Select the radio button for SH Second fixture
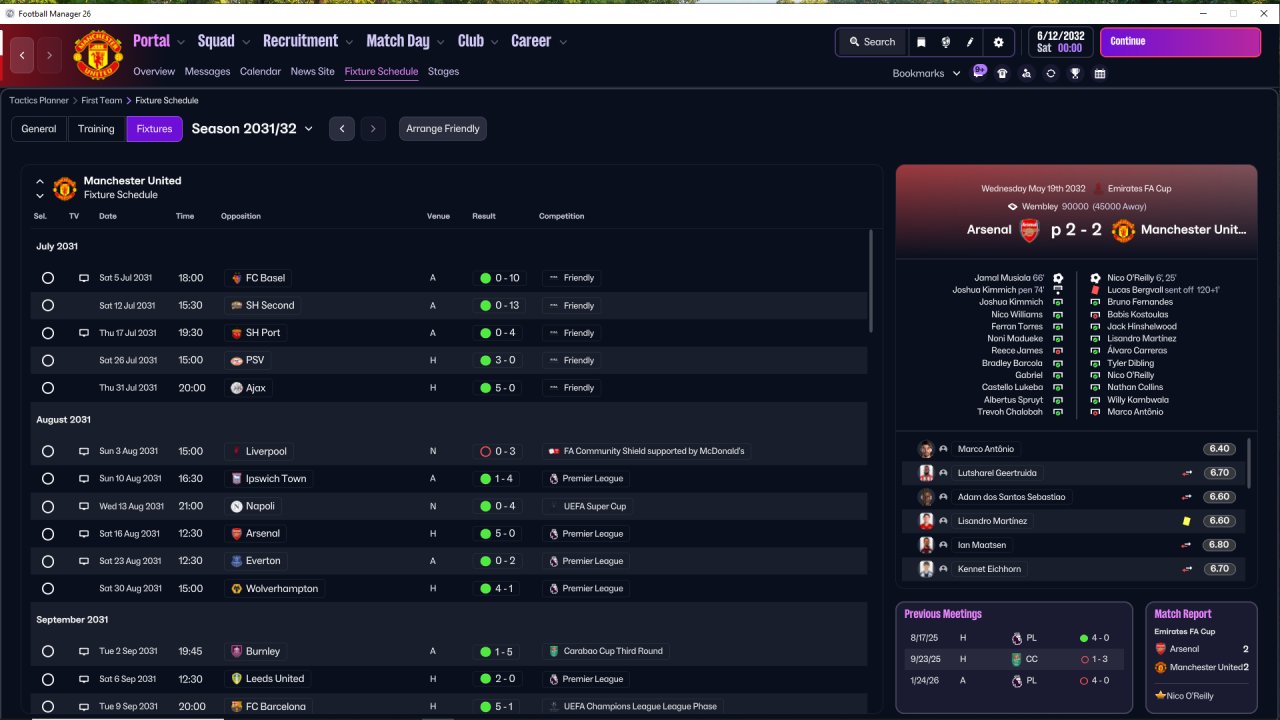1280x720 pixels. pyautogui.click(x=48, y=305)
